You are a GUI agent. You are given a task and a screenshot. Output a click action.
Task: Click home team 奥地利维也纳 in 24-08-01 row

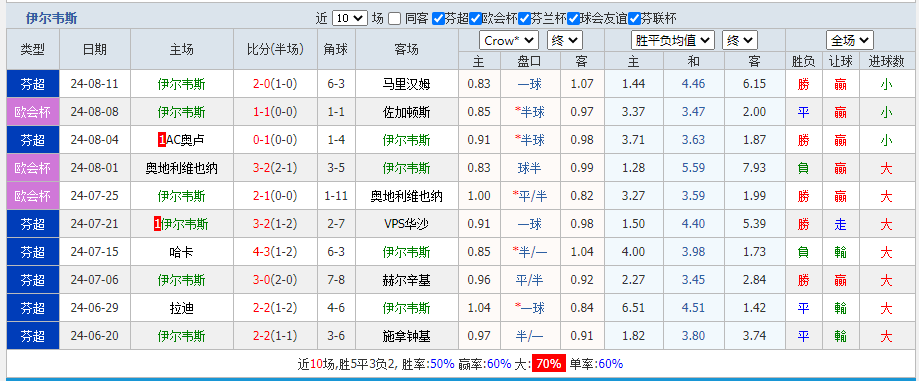coord(182,168)
